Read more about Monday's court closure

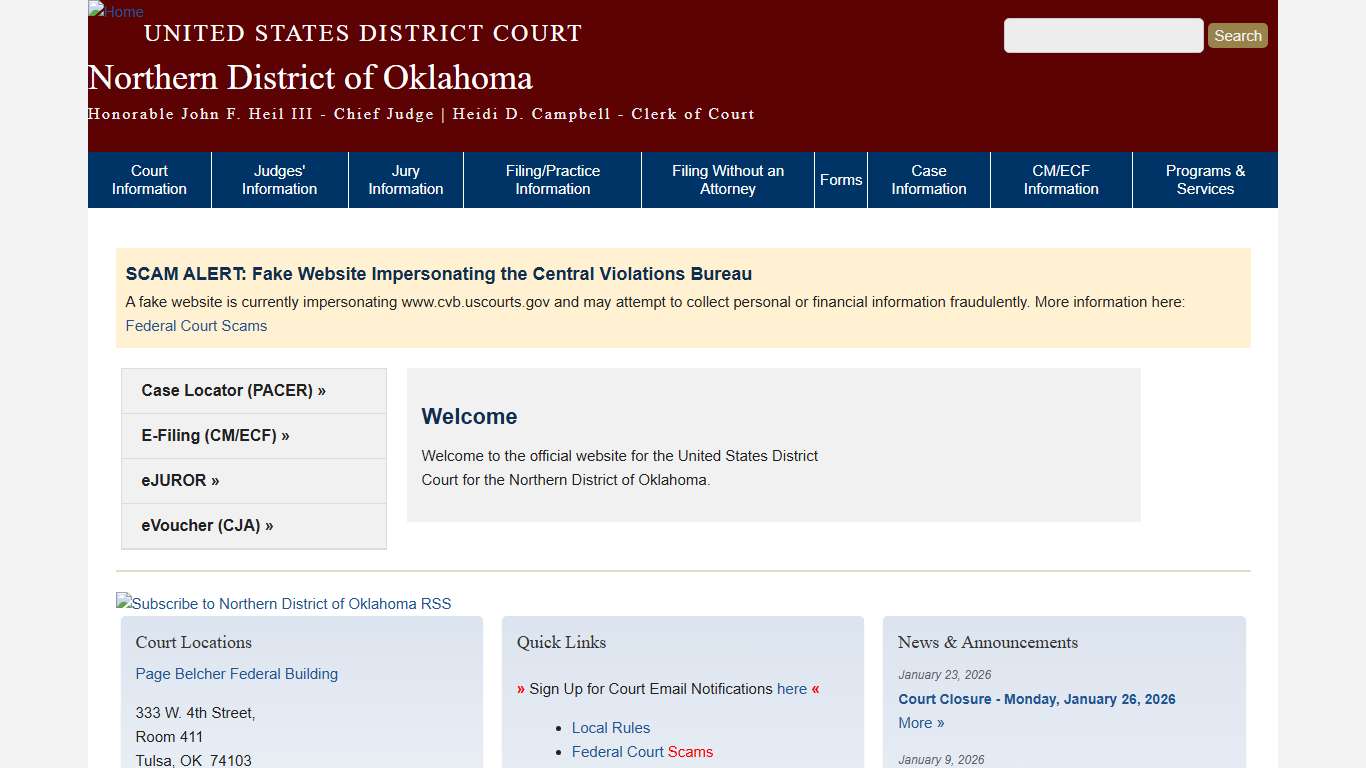tap(919, 722)
